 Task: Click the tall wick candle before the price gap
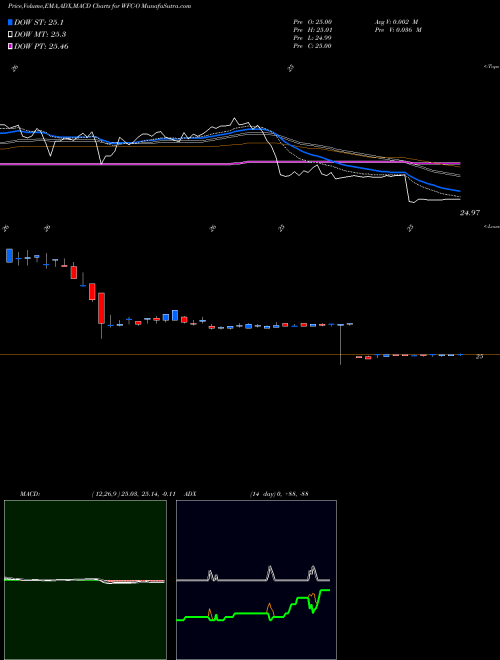click(x=340, y=344)
